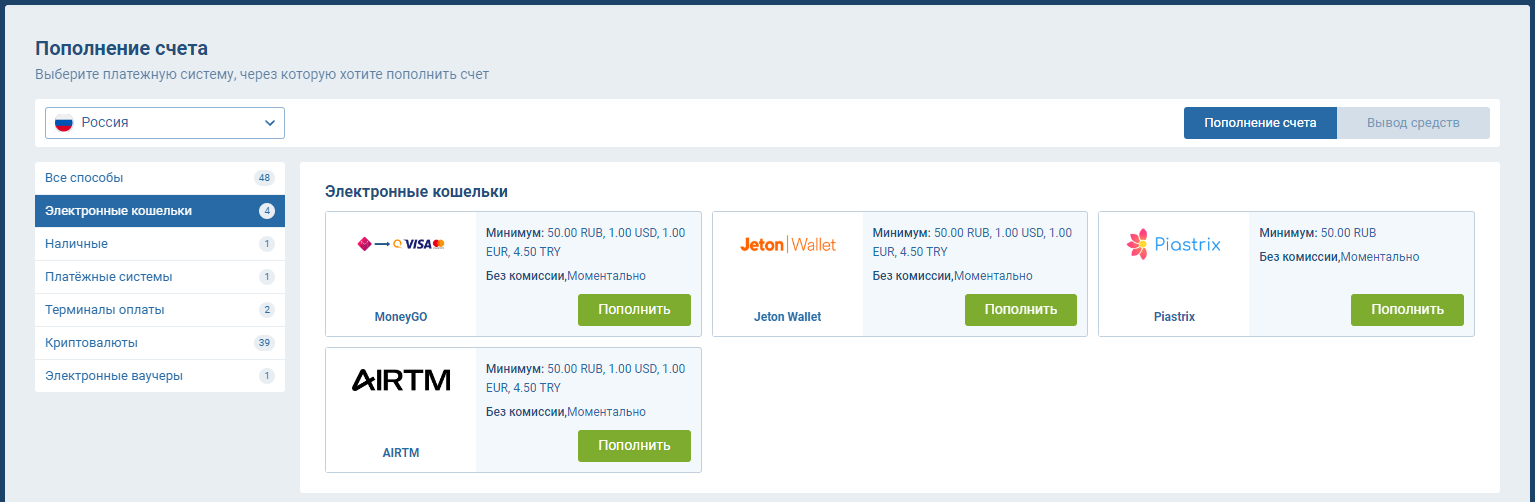Switch to Вывод средств tab
Screen dimensions: 1535x502
pyautogui.click(x=1413, y=123)
